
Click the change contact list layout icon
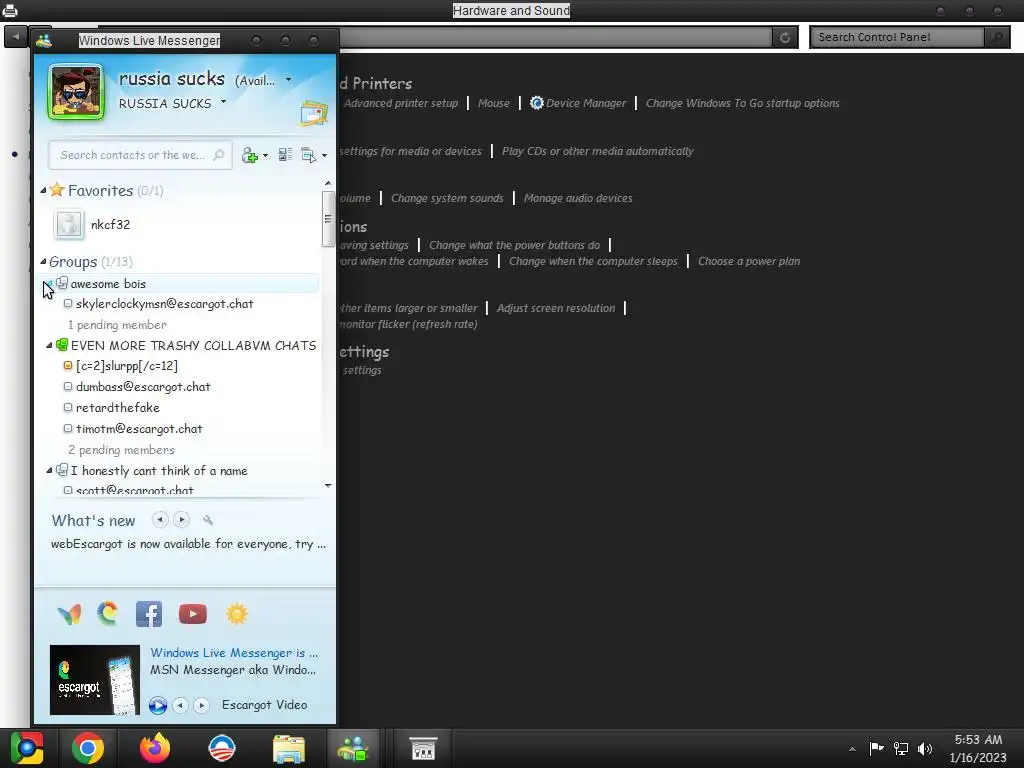[x=285, y=155]
